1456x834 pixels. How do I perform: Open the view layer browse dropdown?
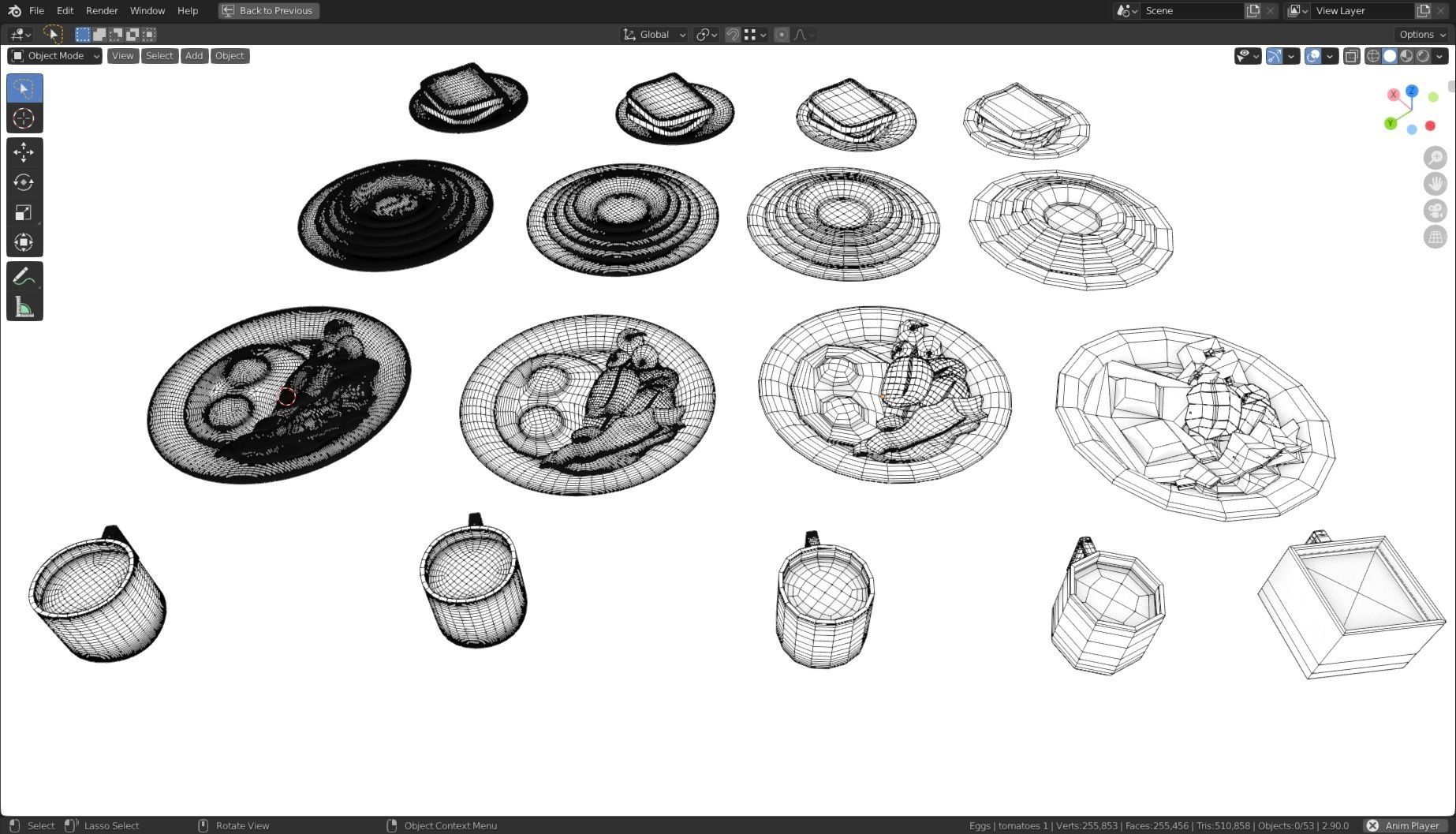(1297, 11)
